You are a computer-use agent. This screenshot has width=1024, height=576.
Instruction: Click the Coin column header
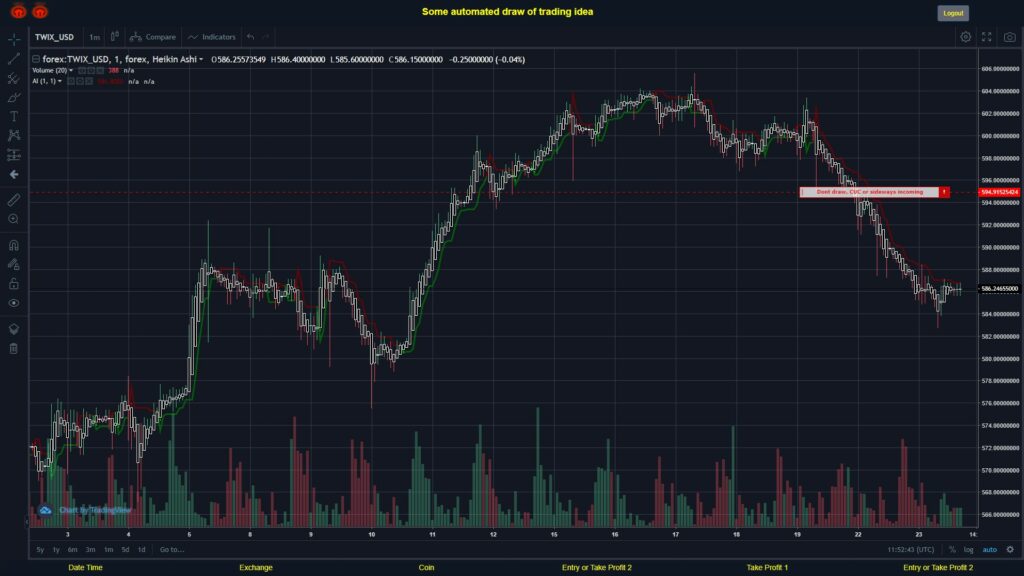426,568
